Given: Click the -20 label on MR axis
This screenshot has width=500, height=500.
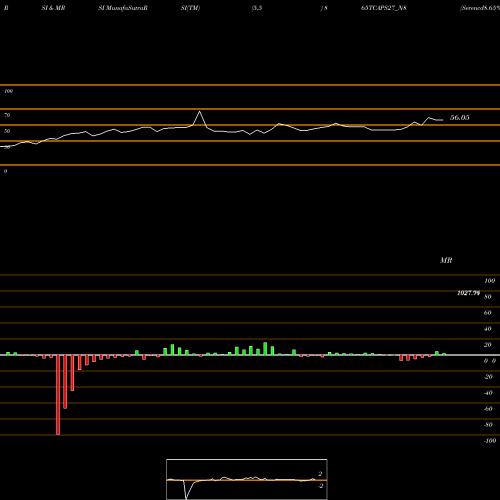Looking at the screenshot, I should 488,377.
